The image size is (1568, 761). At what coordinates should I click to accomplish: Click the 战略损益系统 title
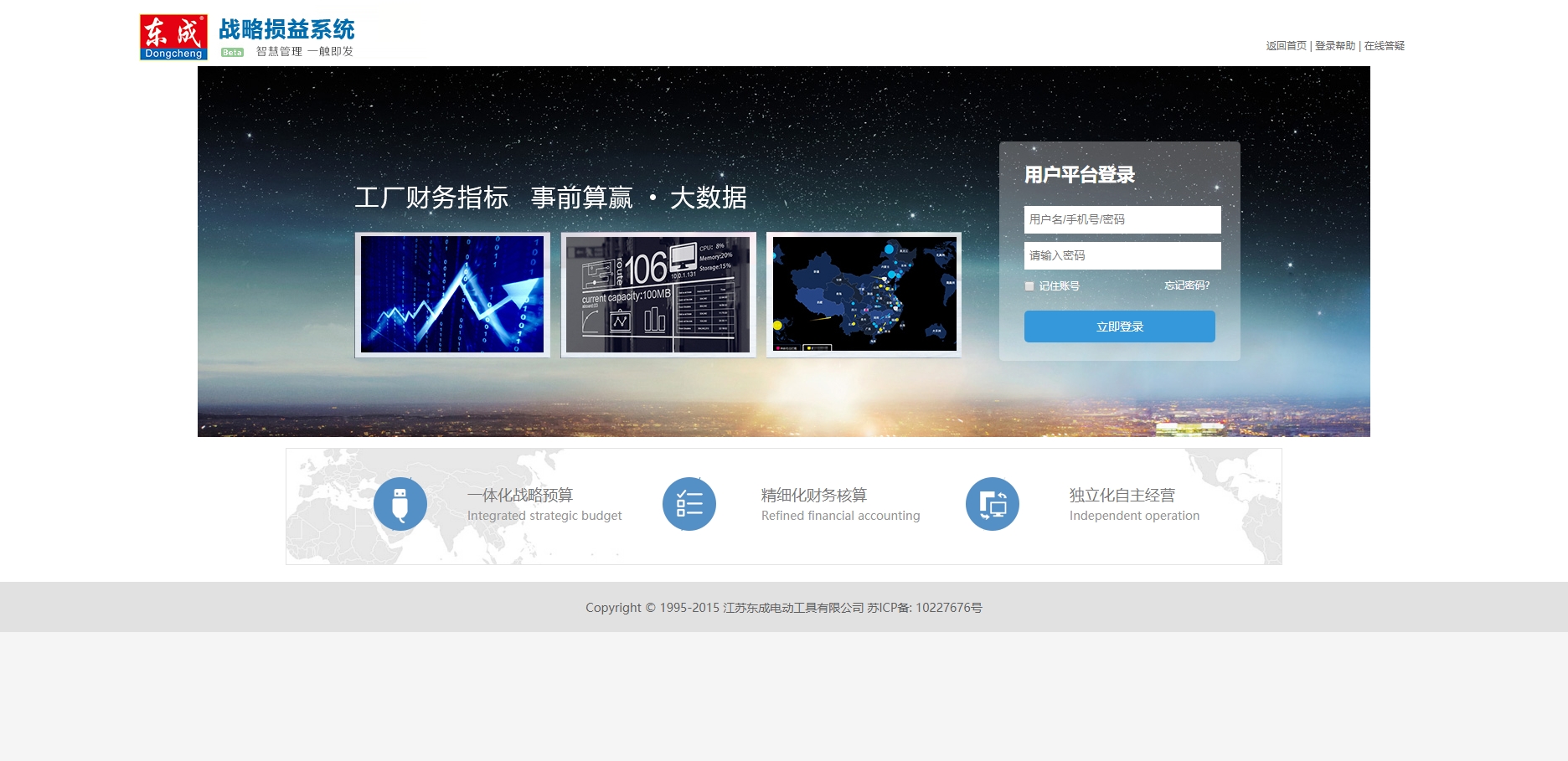(x=286, y=29)
